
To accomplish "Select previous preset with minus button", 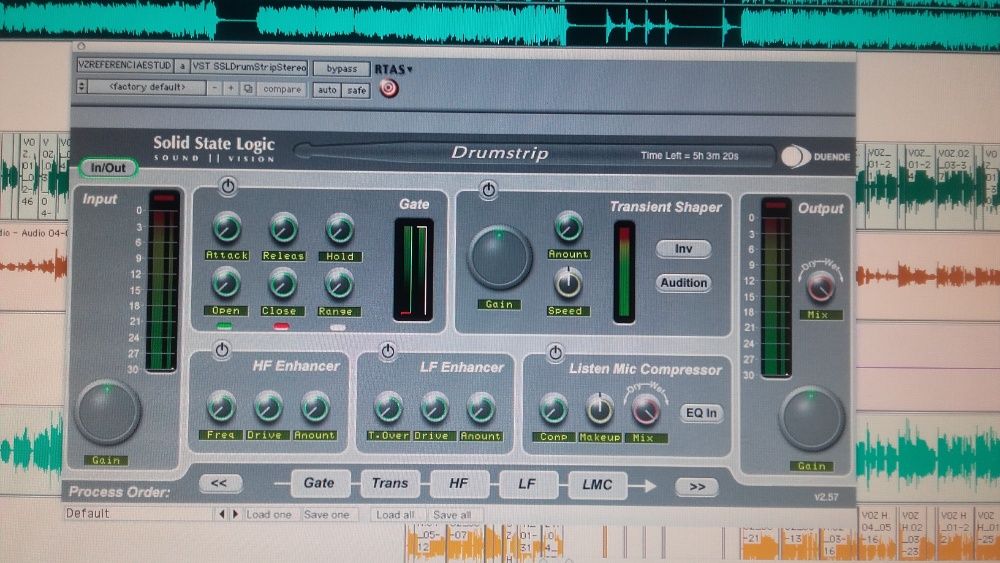I will 215,88.
